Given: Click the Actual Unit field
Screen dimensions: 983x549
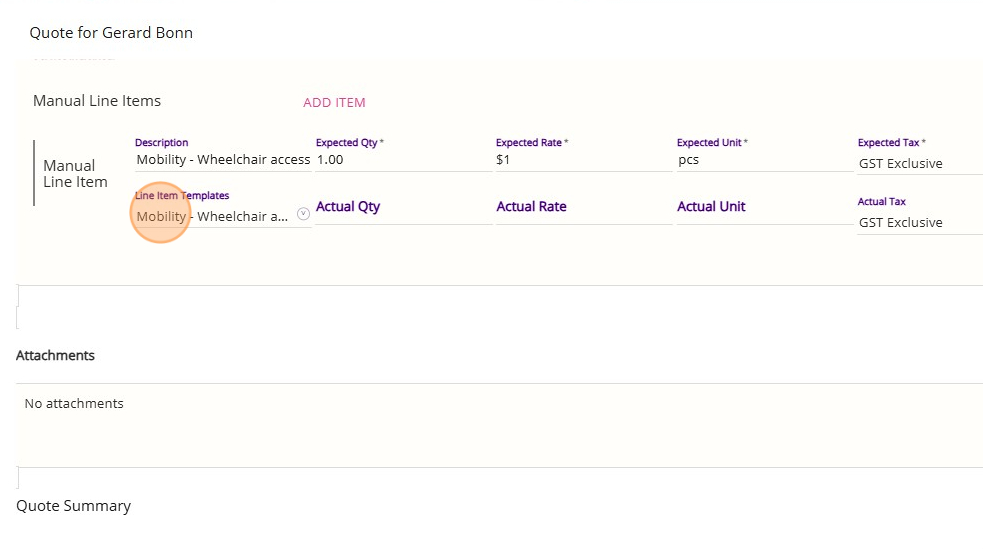Looking at the screenshot, I should click(x=764, y=208).
